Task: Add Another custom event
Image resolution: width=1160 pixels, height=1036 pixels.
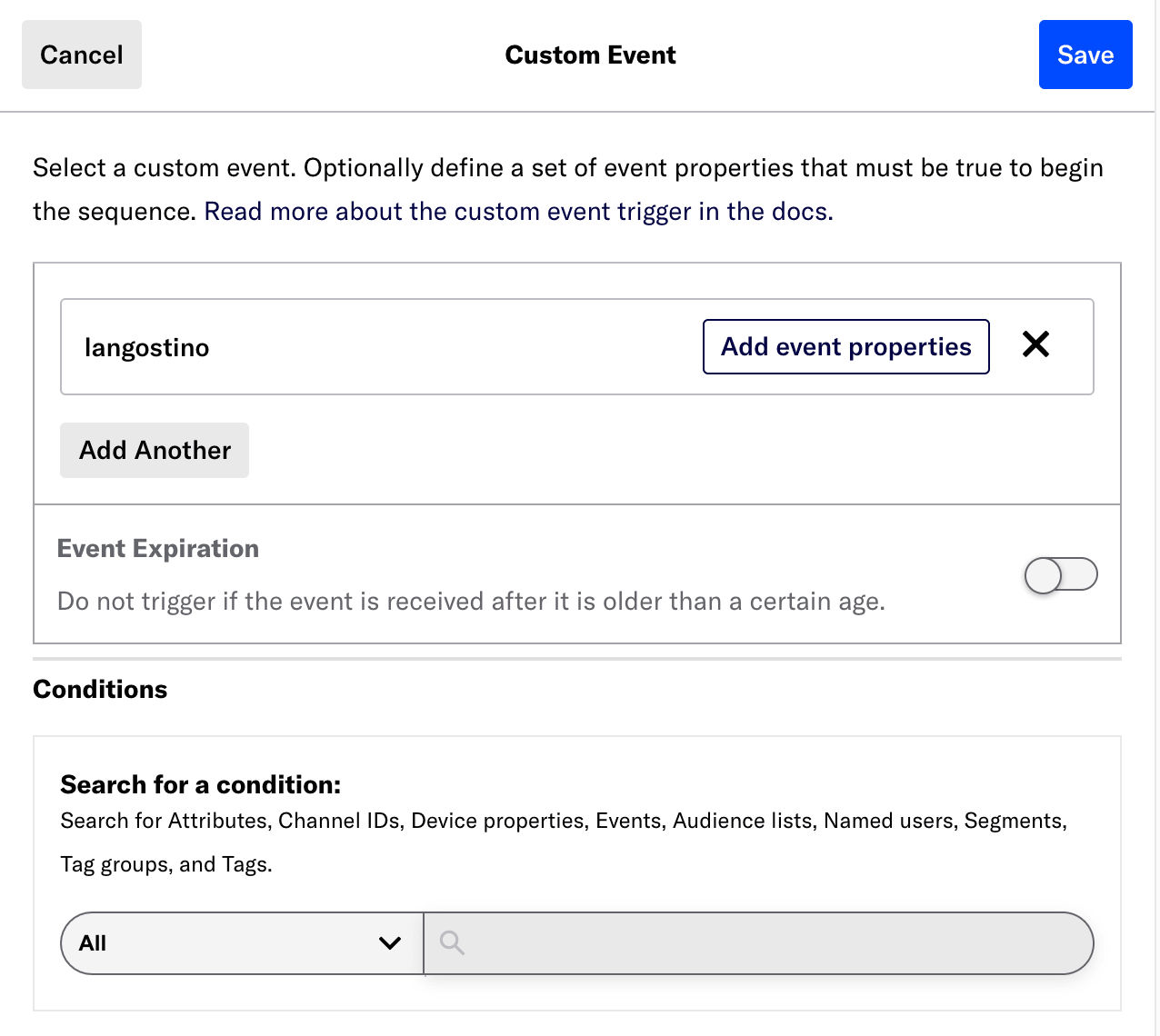Action: click(x=155, y=450)
